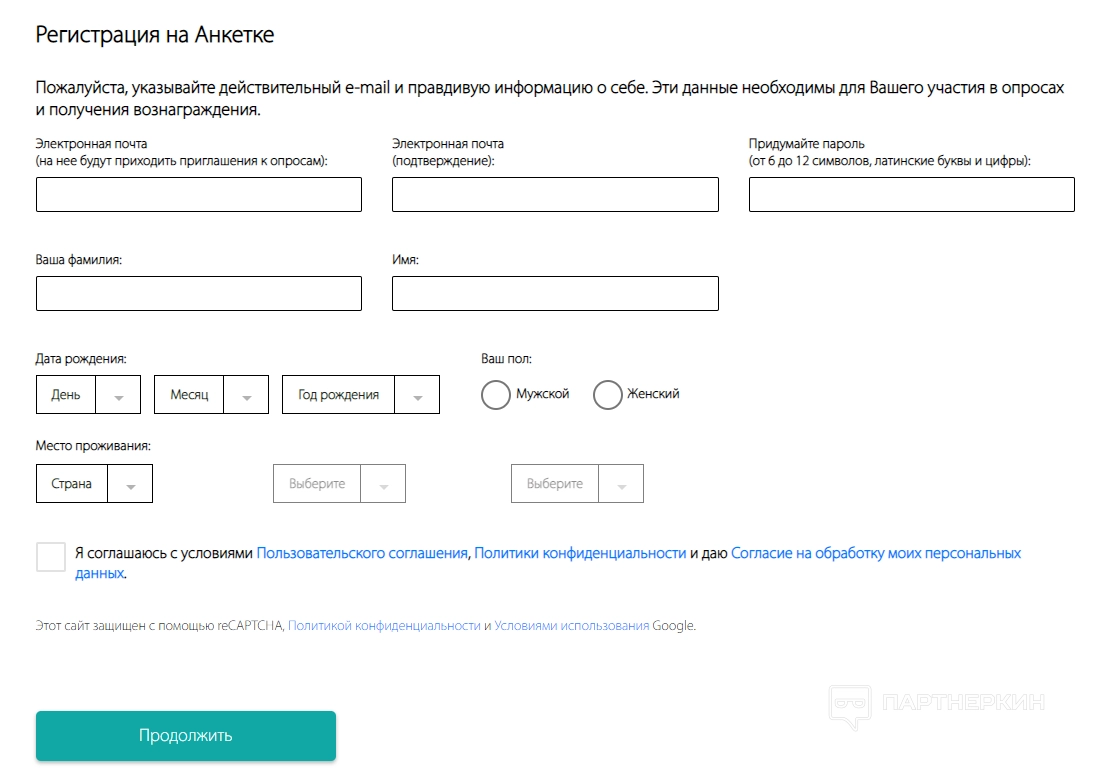
Task: Click the Придумайте пароль password field
Action: coord(911,195)
